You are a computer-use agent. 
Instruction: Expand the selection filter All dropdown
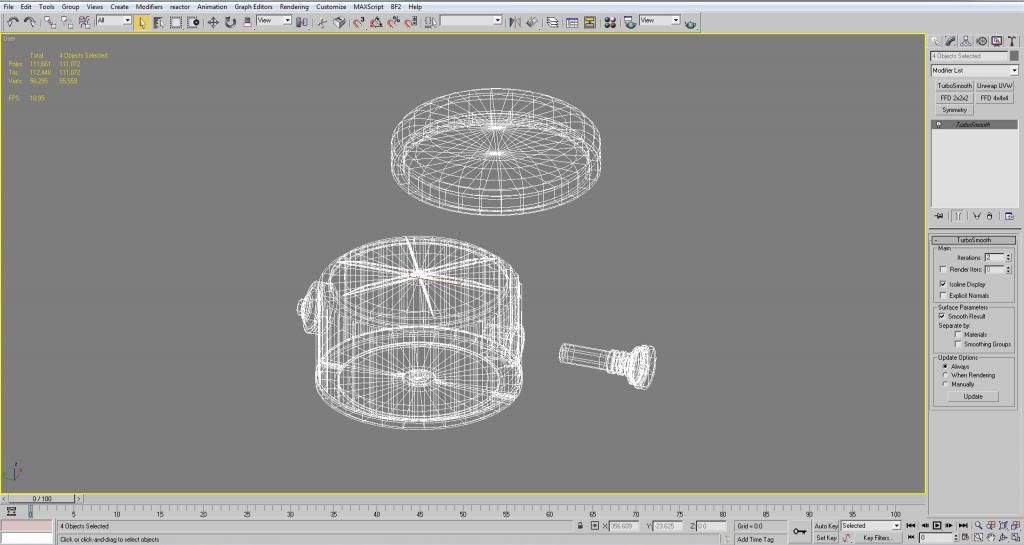(127, 21)
